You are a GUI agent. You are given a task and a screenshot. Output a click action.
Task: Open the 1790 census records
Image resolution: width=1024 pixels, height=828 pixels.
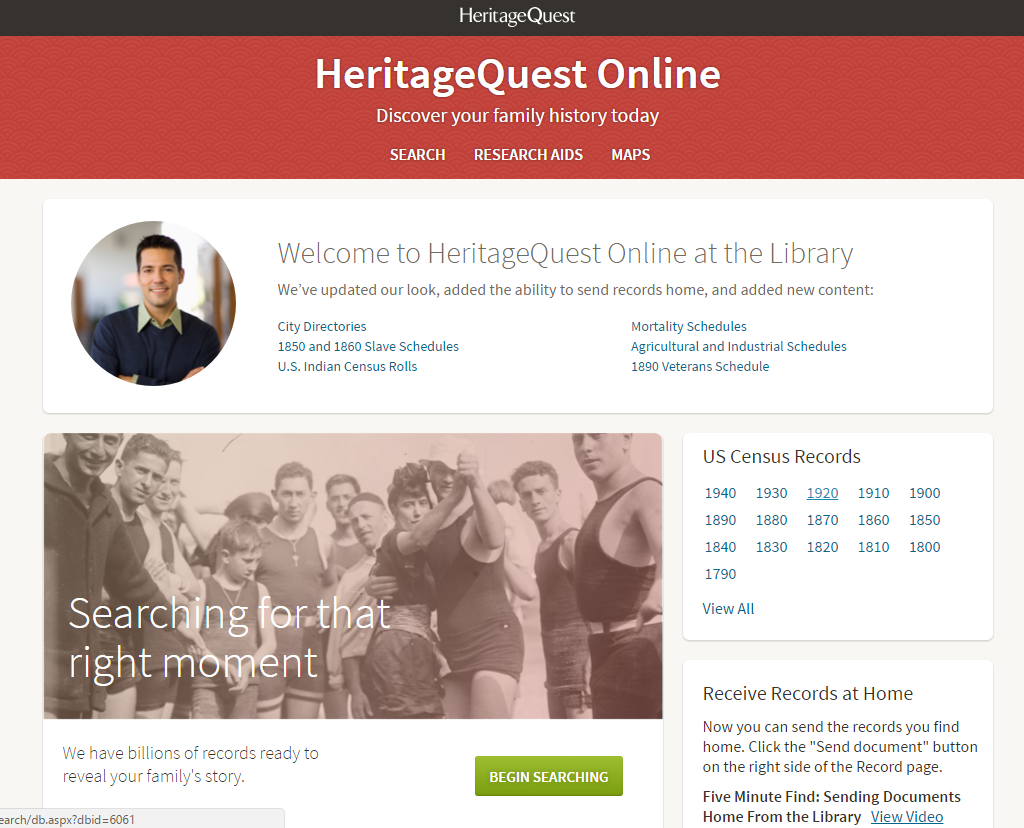pyautogui.click(x=720, y=574)
